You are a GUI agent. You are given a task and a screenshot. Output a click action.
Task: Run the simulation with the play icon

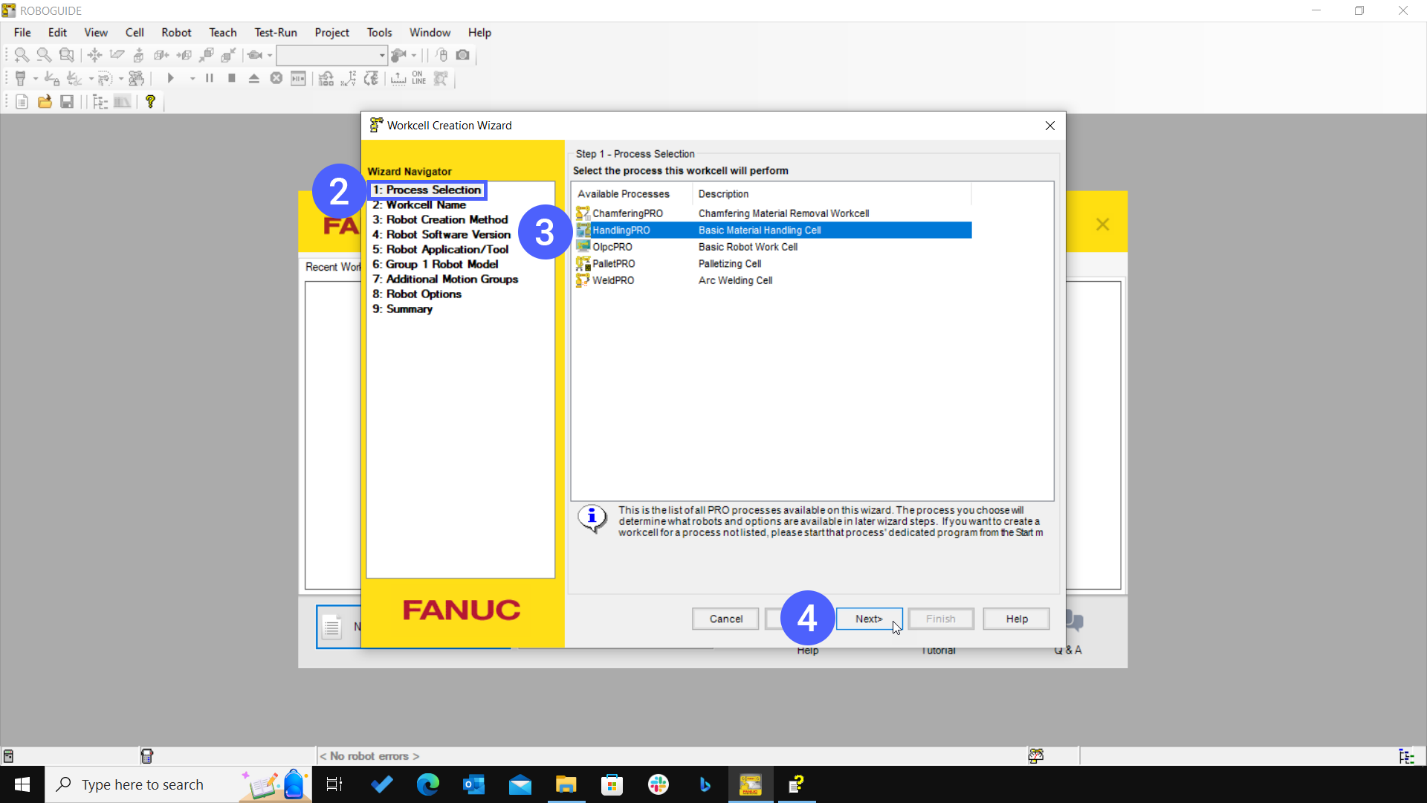click(171, 78)
